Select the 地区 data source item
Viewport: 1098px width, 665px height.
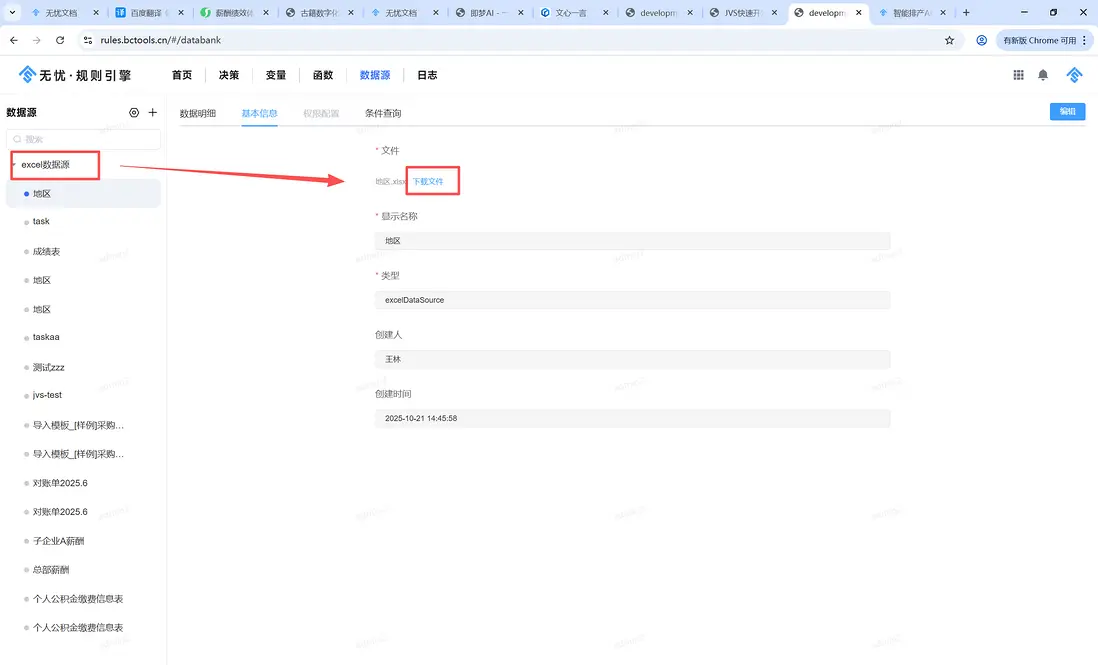[x=41, y=192]
